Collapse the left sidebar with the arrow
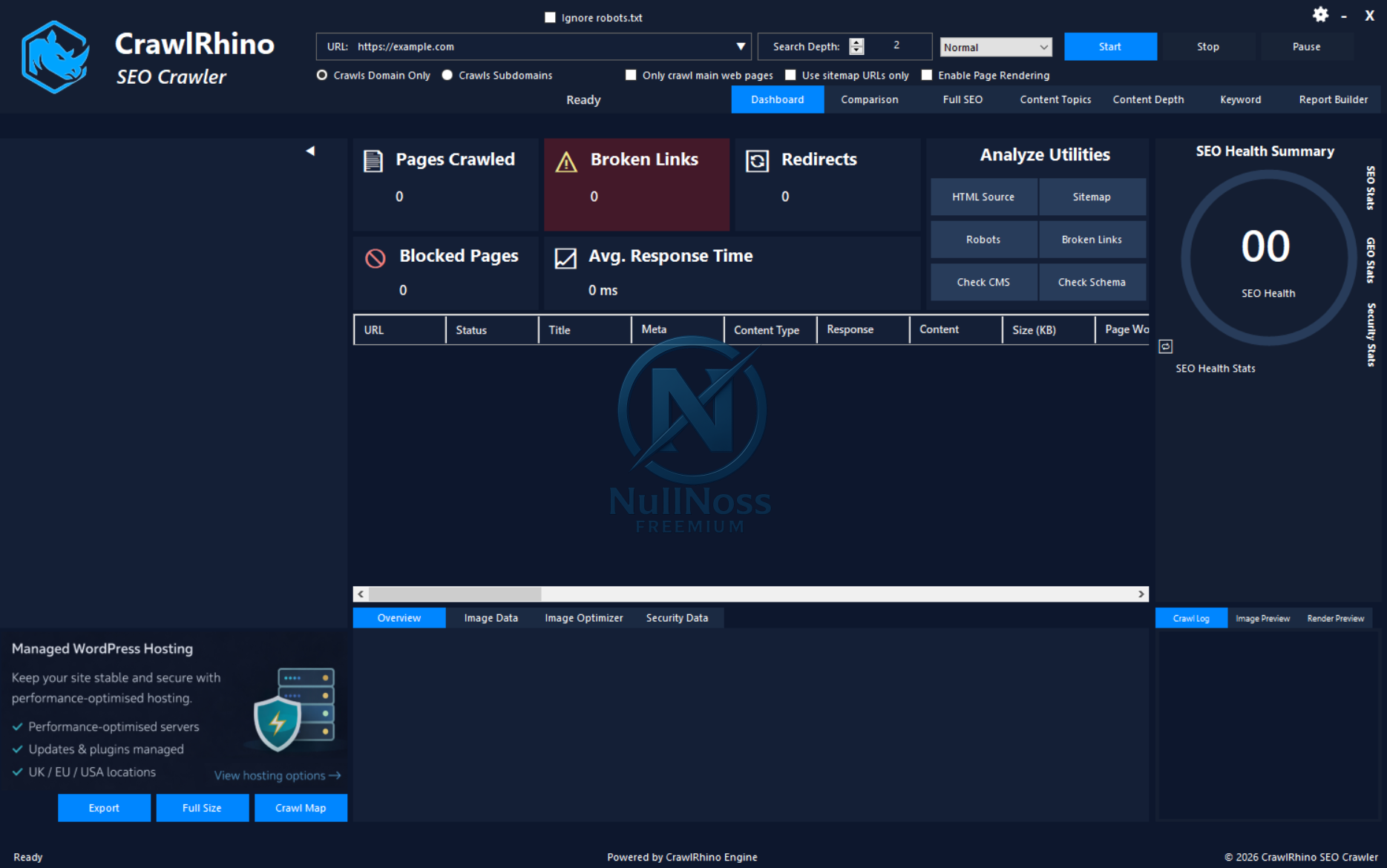 310,150
